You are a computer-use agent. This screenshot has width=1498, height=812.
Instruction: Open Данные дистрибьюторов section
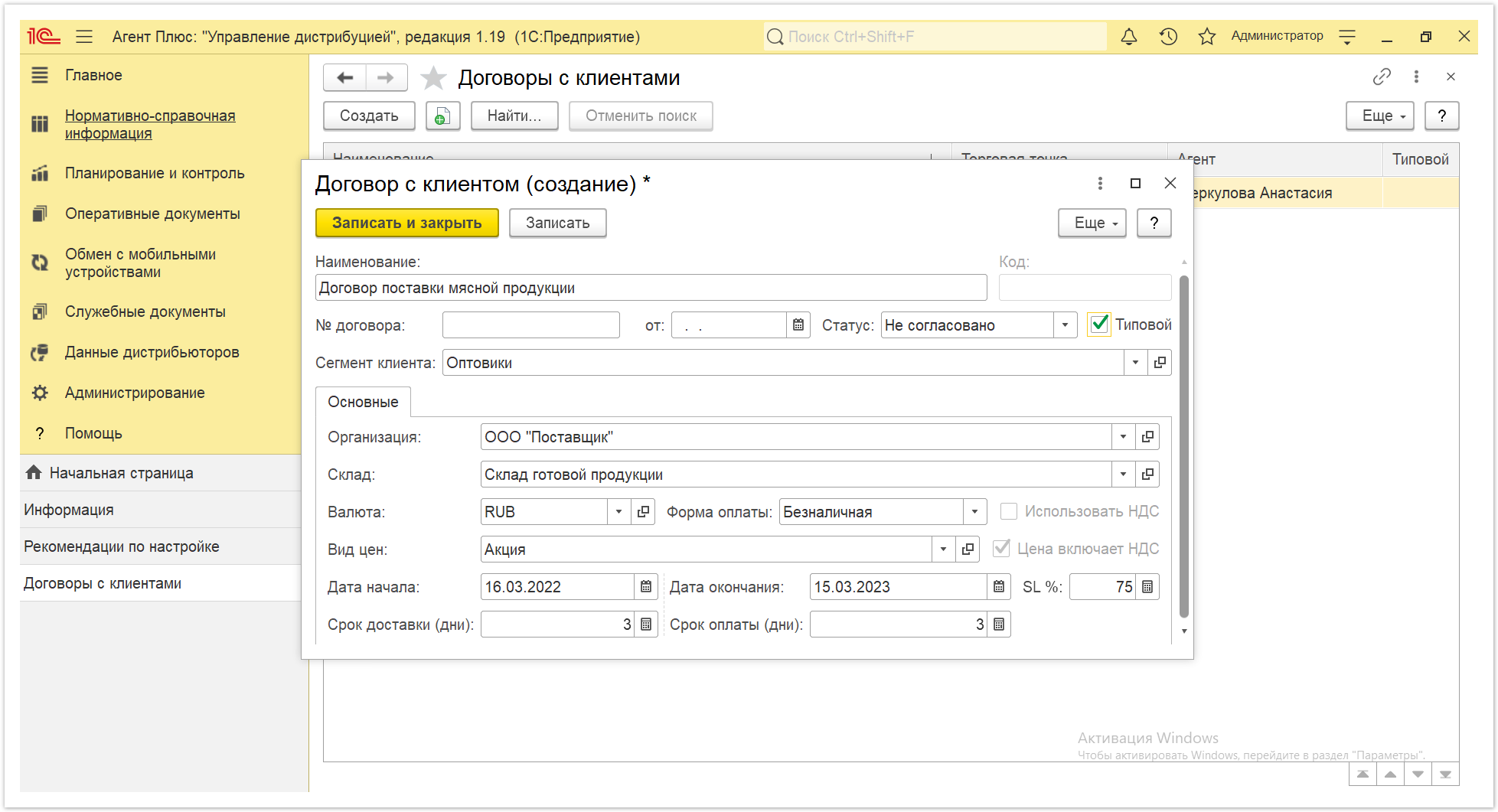[152, 352]
